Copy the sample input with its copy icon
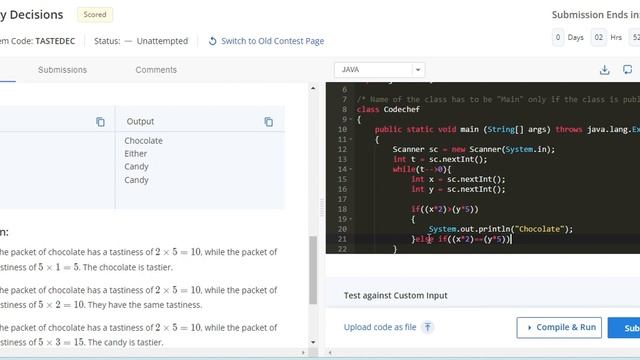This screenshot has height=360, width=640. click(100, 122)
